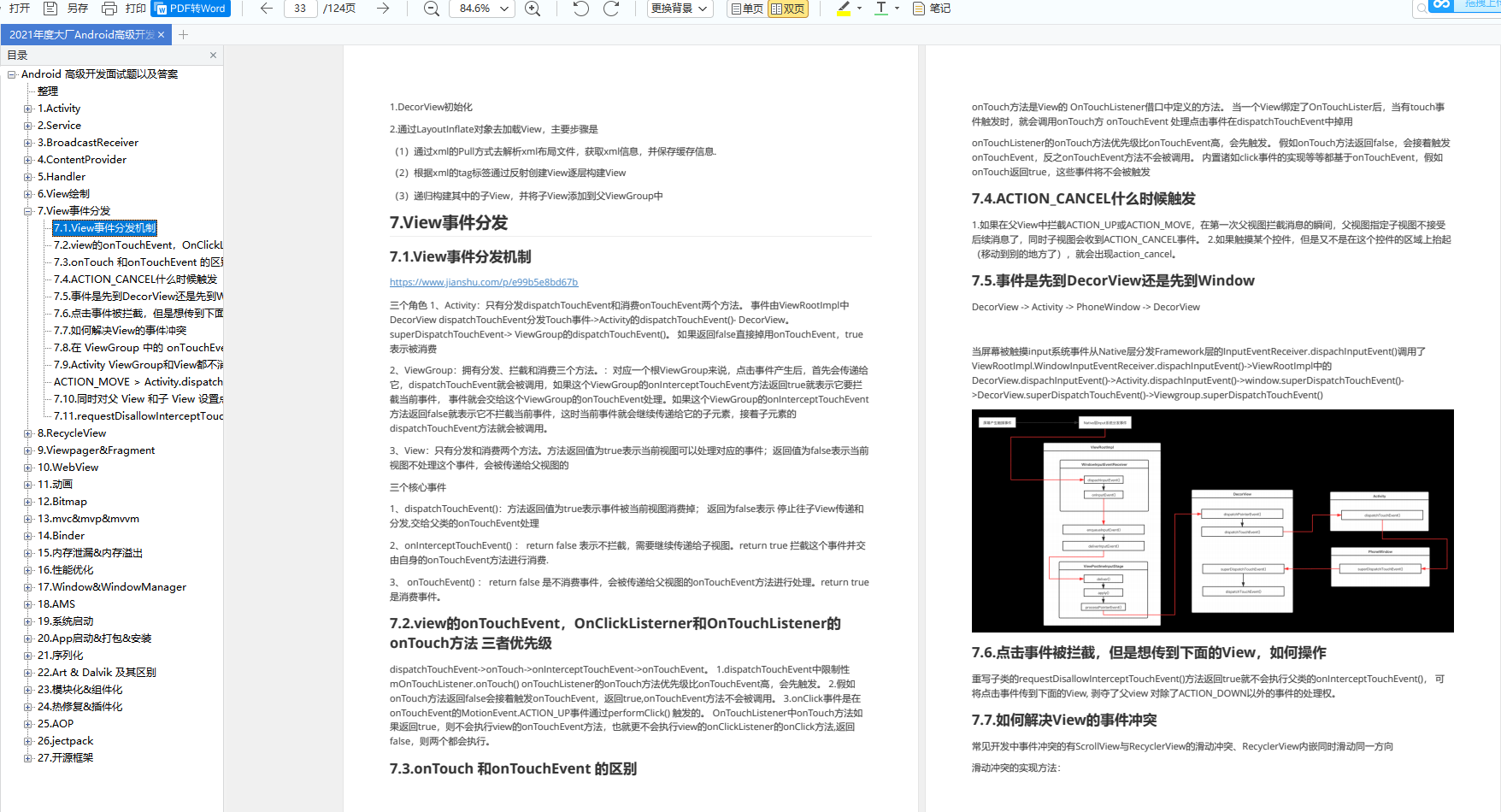Expand the 3.BroadcastReceiver outline node
The width and height of the screenshot is (1501, 812).
[28, 143]
